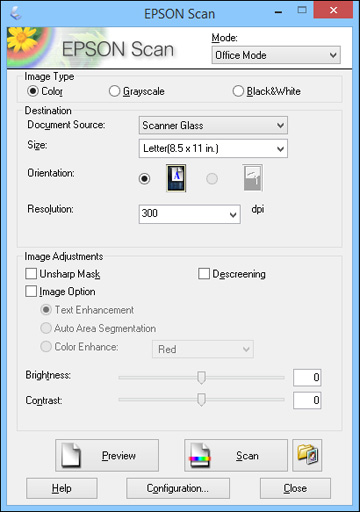Click the blank page icon on Preview

coord(71,455)
